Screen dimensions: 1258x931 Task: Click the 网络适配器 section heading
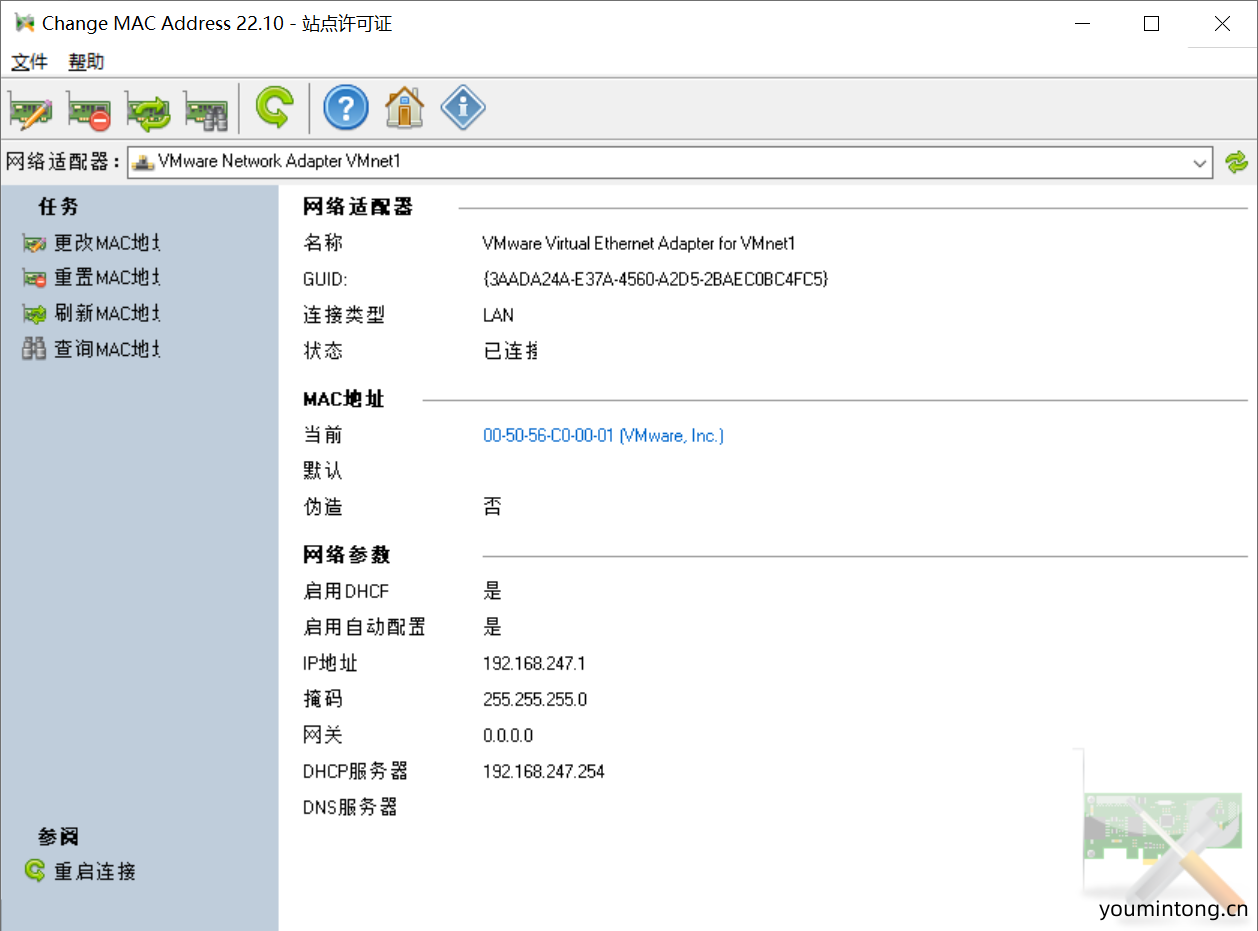pos(358,207)
